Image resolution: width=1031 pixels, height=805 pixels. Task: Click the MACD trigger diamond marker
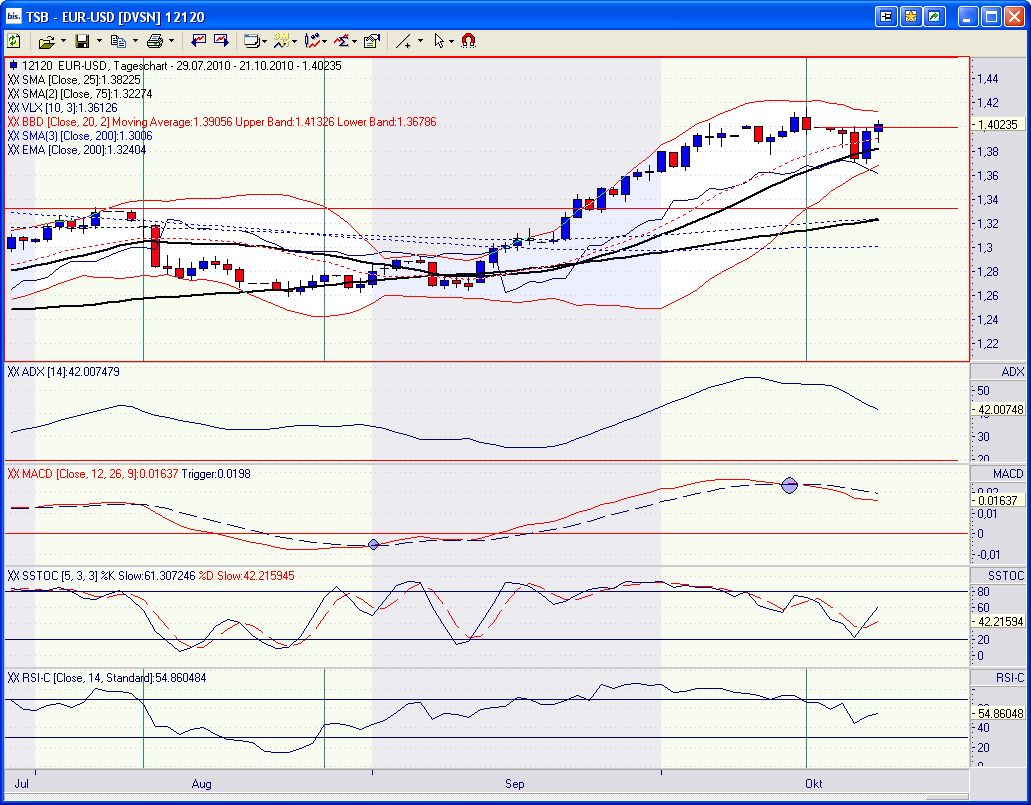pyautogui.click(x=790, y=485)
